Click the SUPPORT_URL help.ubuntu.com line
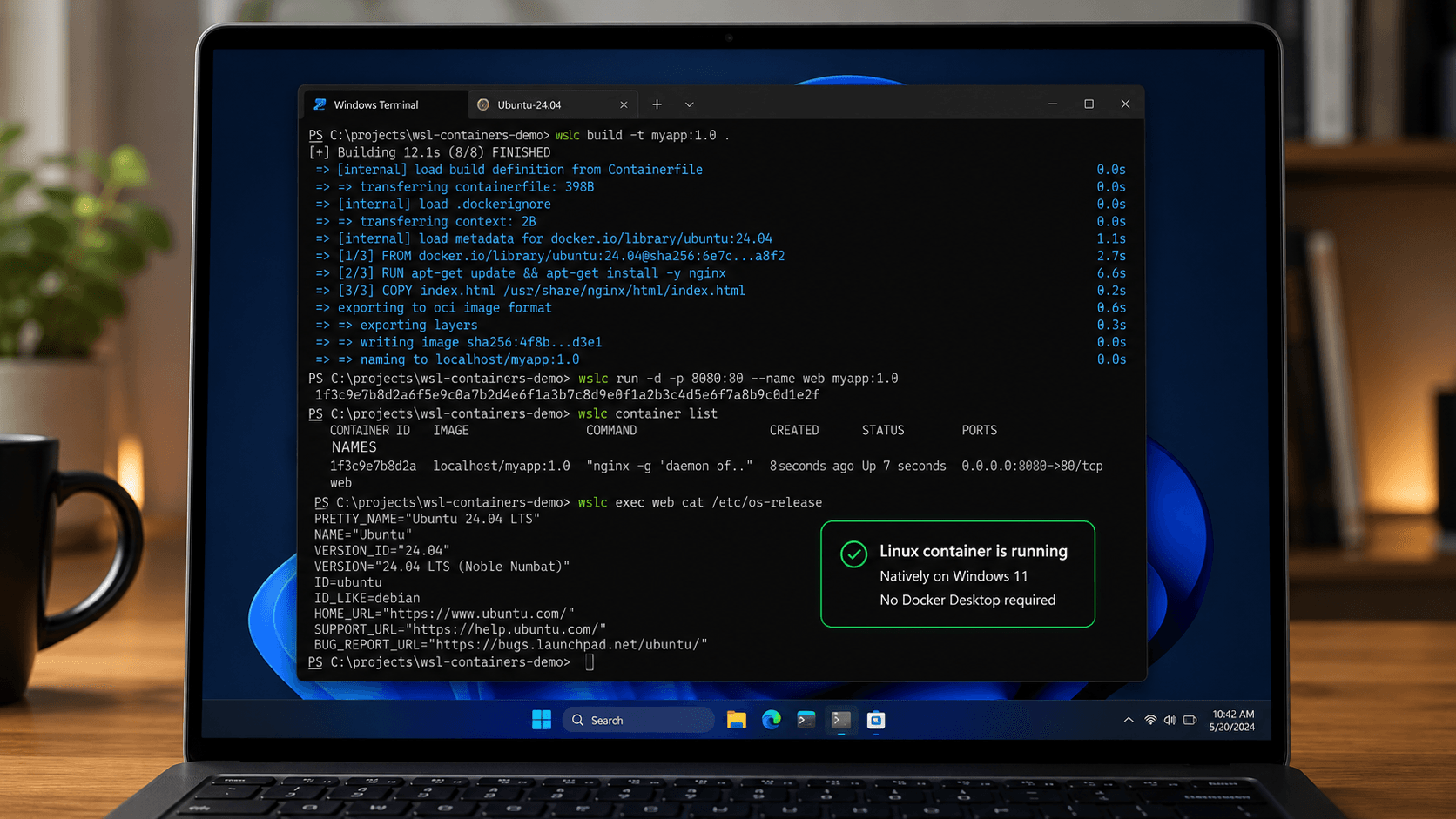Image resolution: width=1456 pixels, height=819 pixels. (x=460, y=629)
